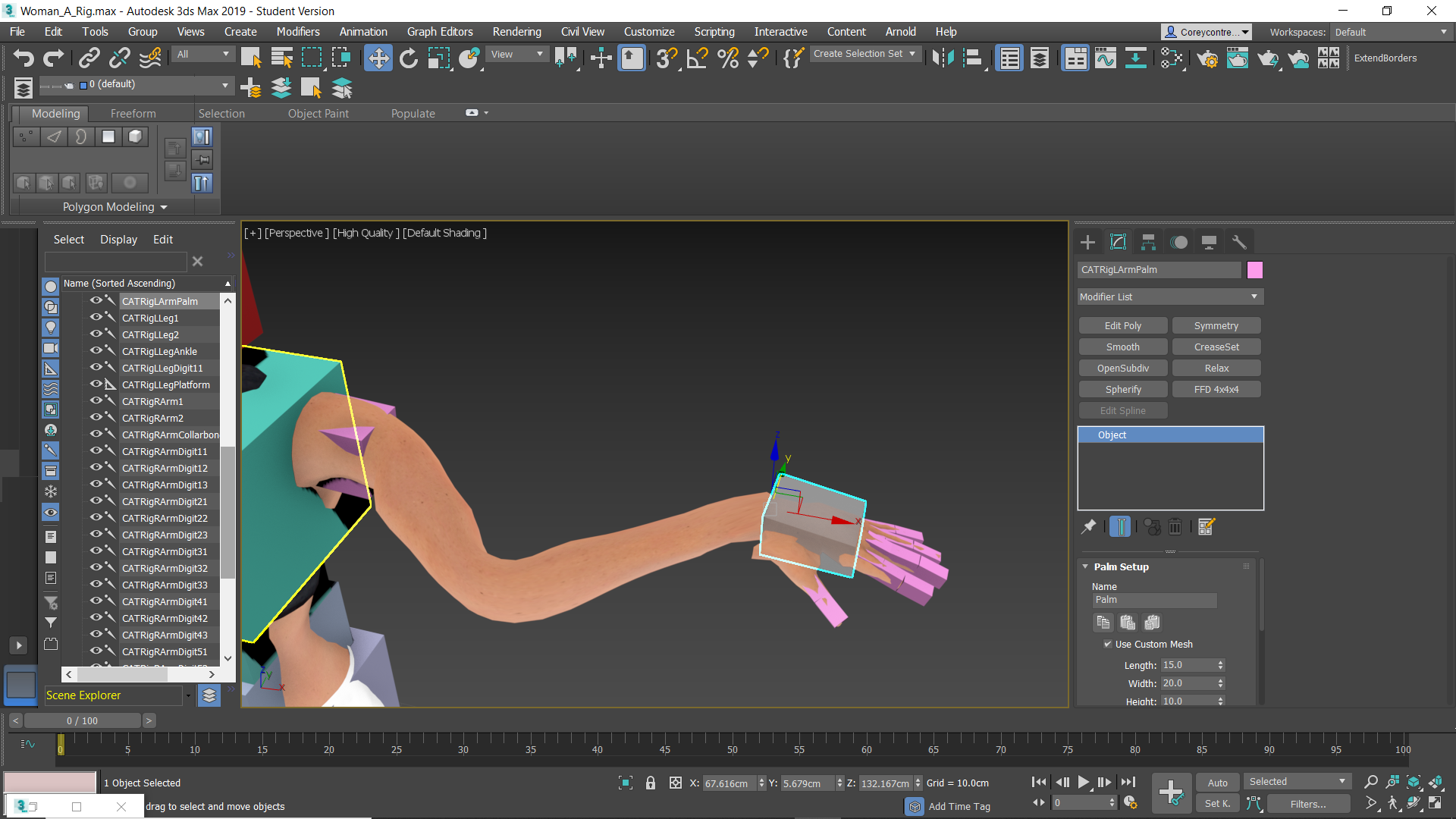
Task: Click the pink color swatch next to CATRigLArmPalm
Action: coord(1255,269)
